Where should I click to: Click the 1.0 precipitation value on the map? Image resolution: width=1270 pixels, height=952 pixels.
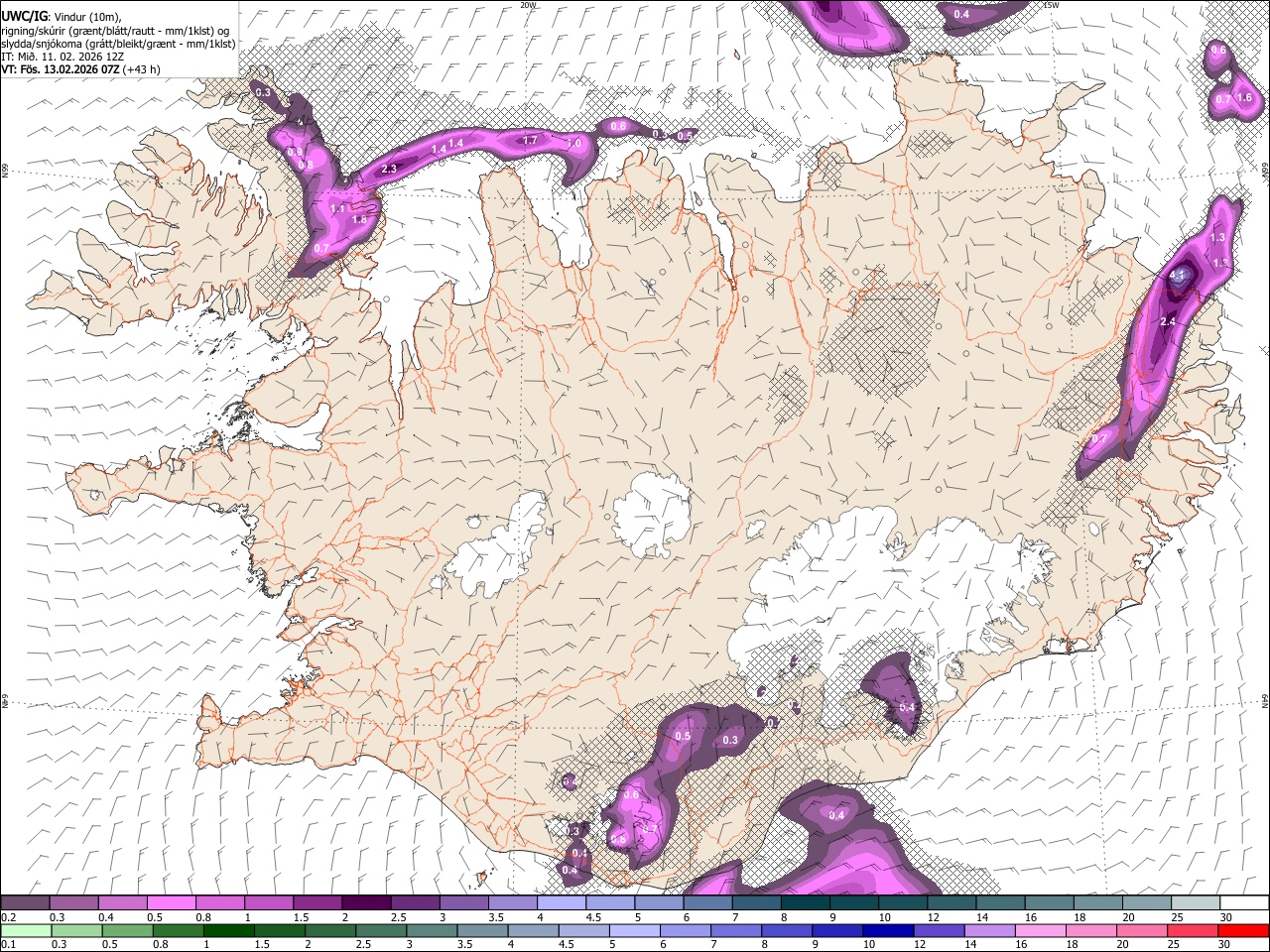pos(573,143)
